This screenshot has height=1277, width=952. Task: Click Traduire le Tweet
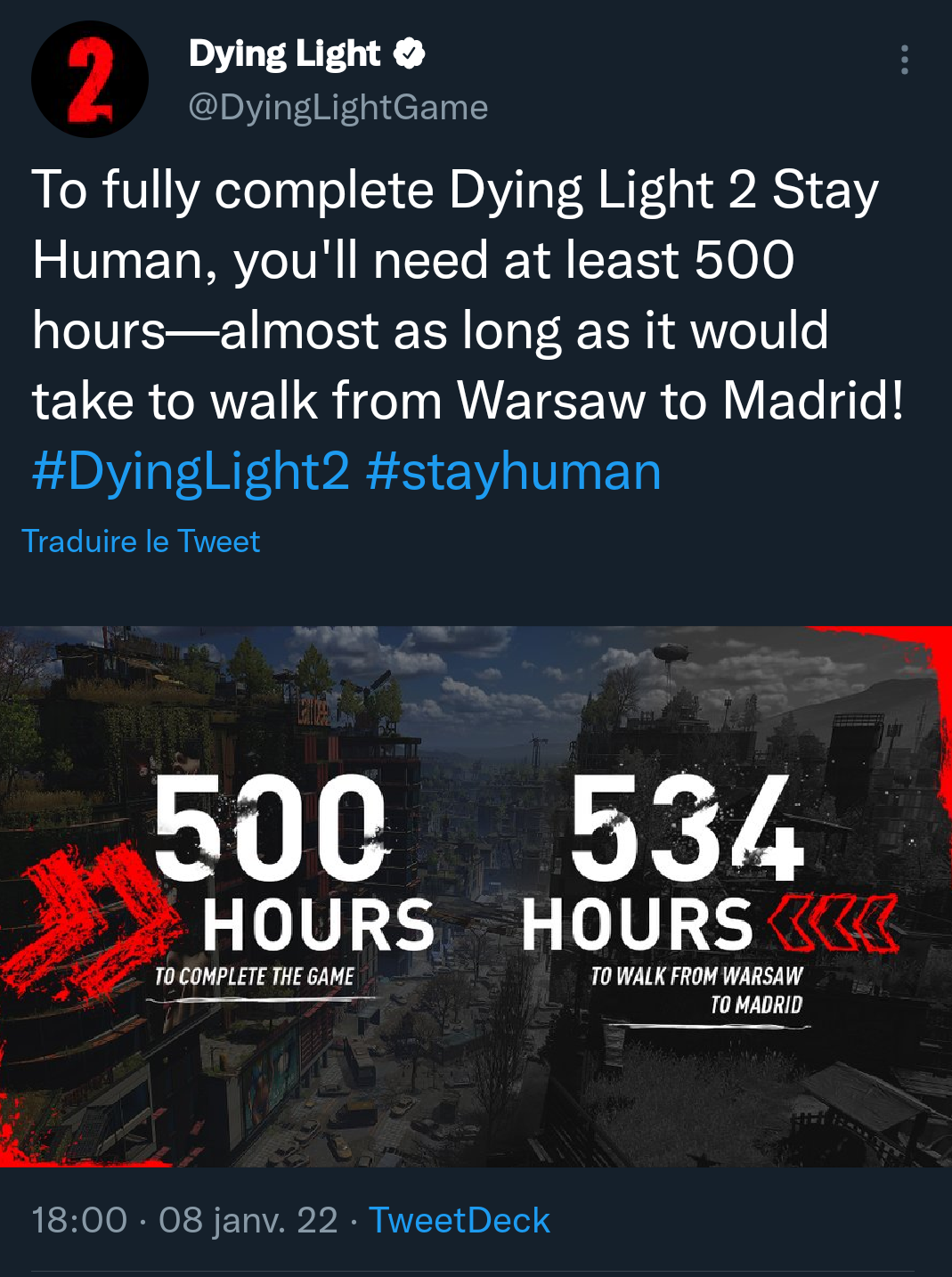[141, 541]
